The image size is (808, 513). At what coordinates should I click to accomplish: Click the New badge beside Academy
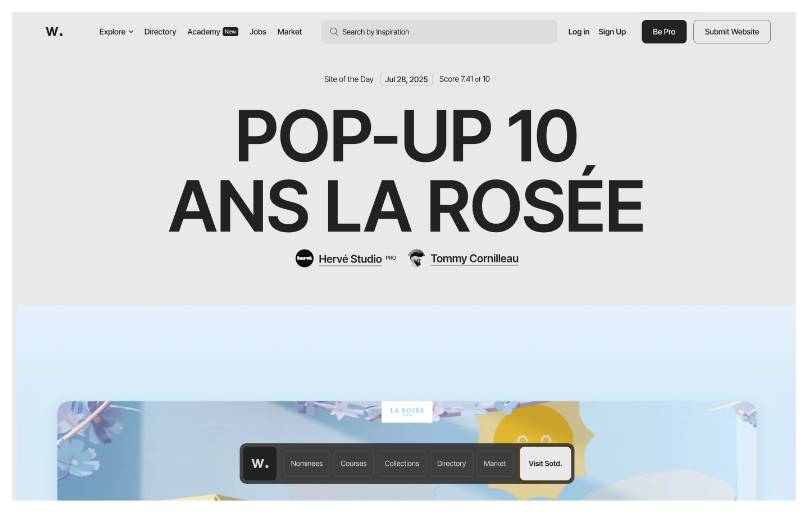click(x=230, y=32)
